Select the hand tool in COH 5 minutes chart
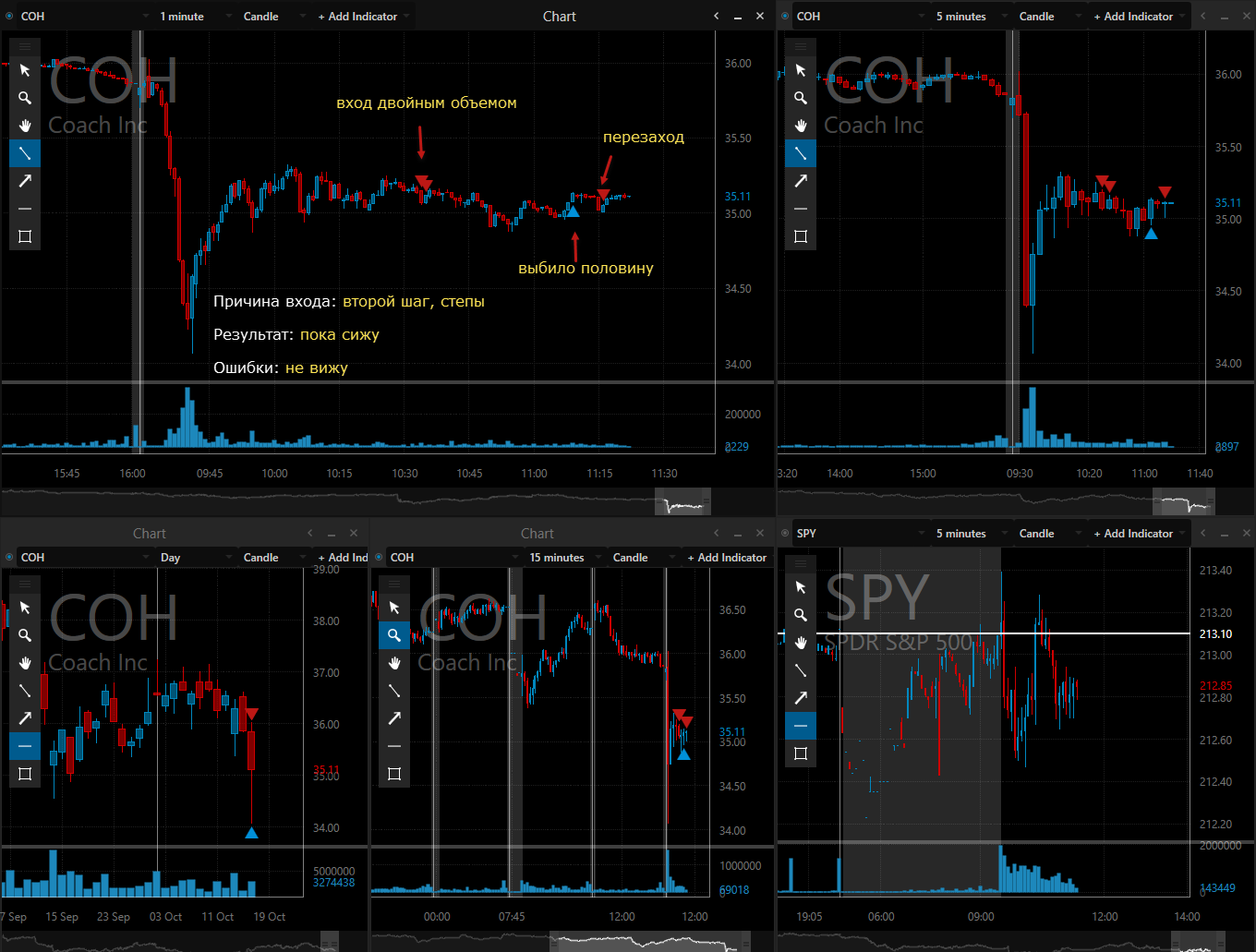 [801, 126]
